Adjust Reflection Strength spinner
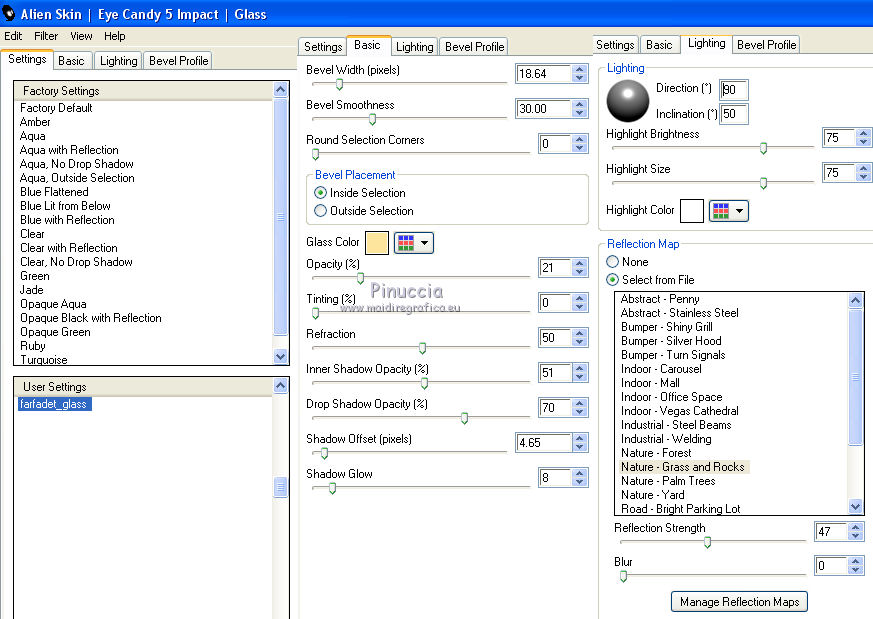Image resolution: width=873 pixels, height=619 pixels. click(856, 532)
